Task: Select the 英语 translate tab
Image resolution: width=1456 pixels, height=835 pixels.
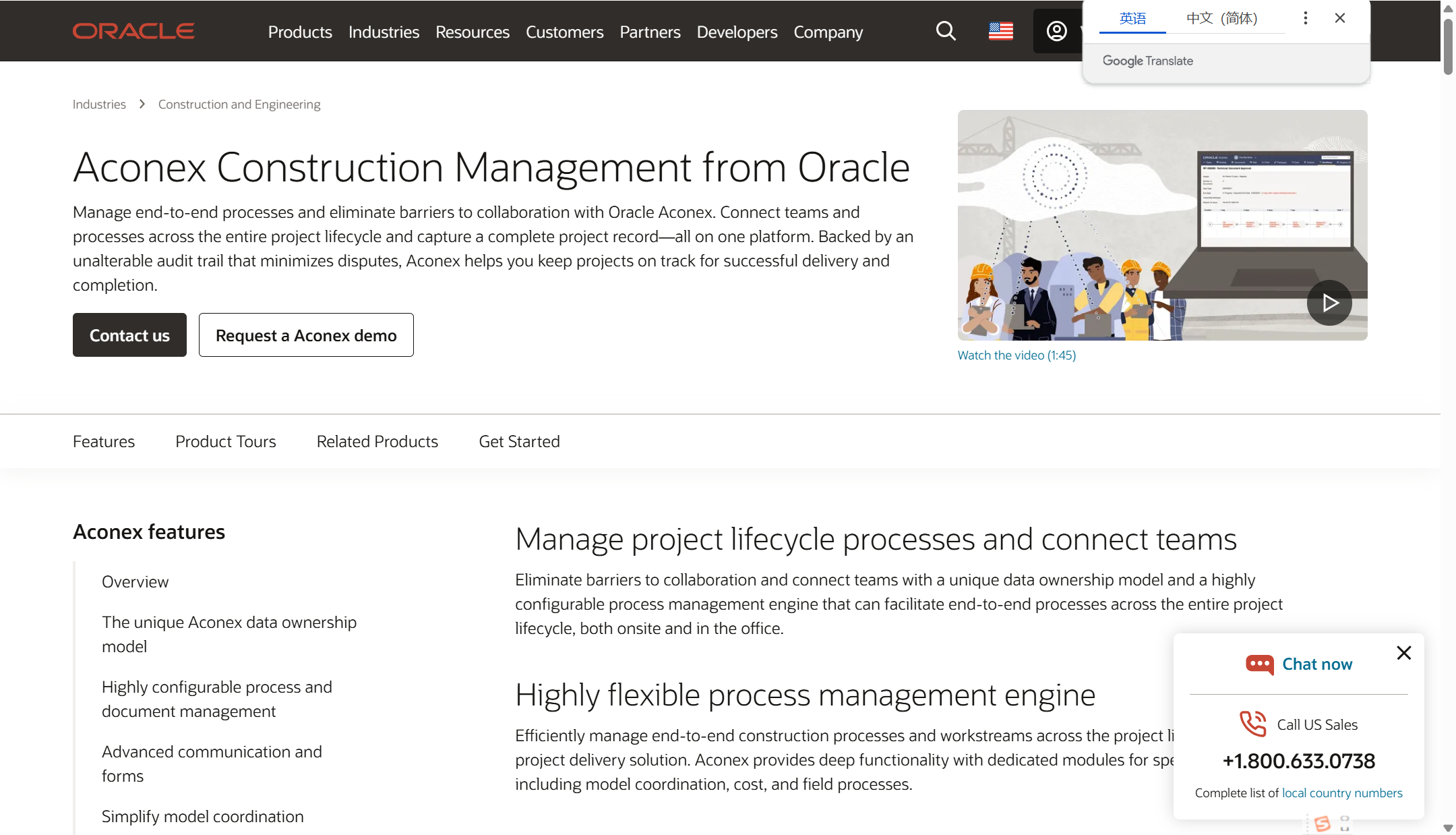Action: coord(1132,18)
